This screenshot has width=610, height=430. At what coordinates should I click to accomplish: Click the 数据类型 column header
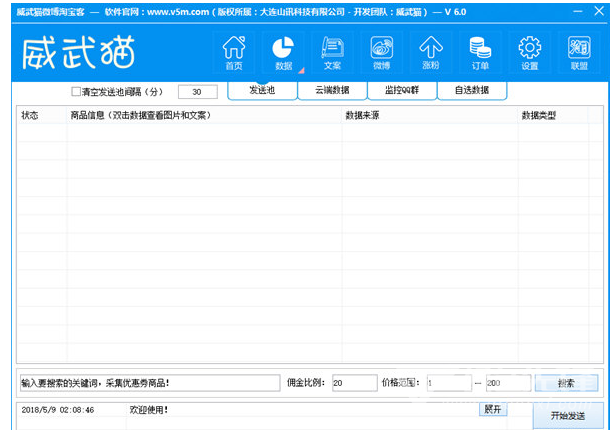(553, 115)
